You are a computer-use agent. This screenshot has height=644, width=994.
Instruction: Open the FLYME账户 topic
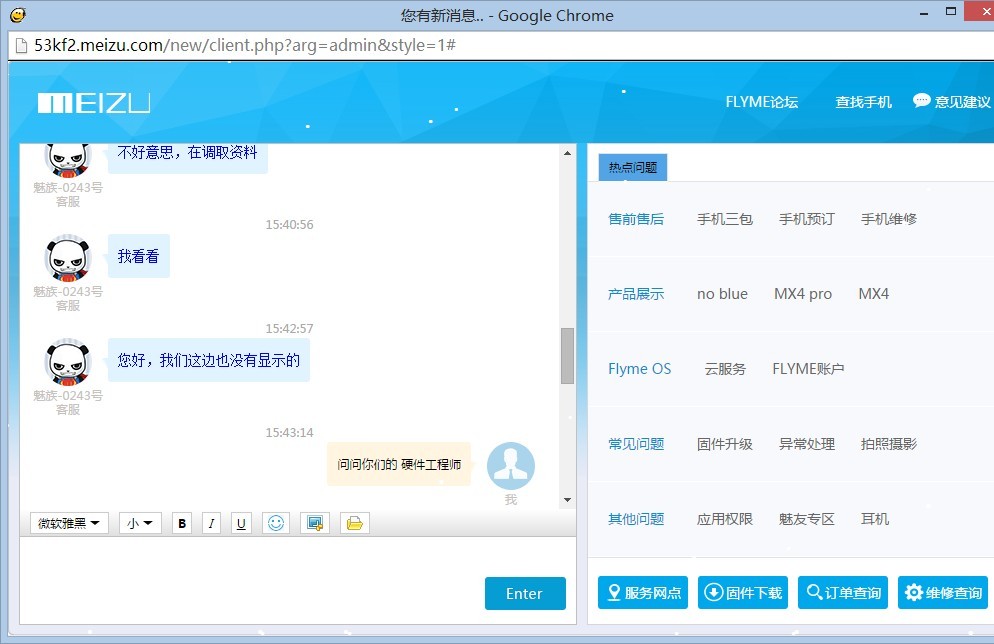click(x=808, y=369)
